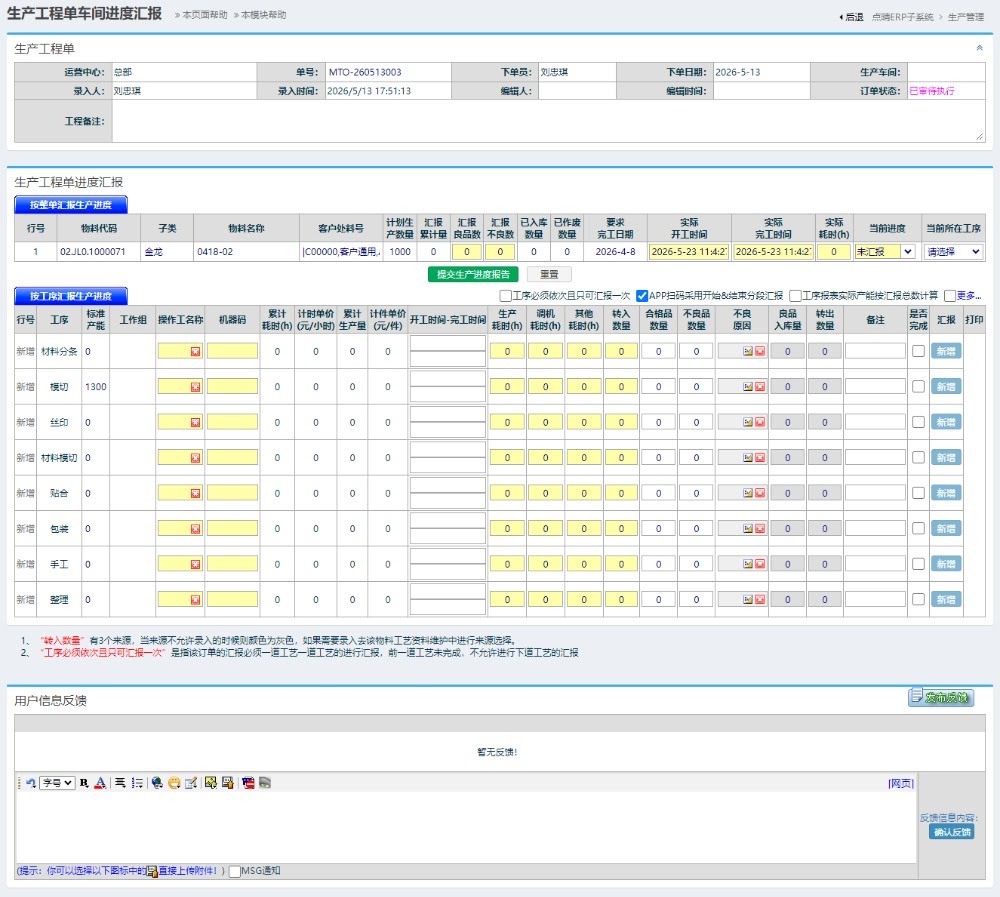Screen dimensions: 1000x897
Task: Open the 当前所在工序 请选择 dropdown
Action: point(953,252)
